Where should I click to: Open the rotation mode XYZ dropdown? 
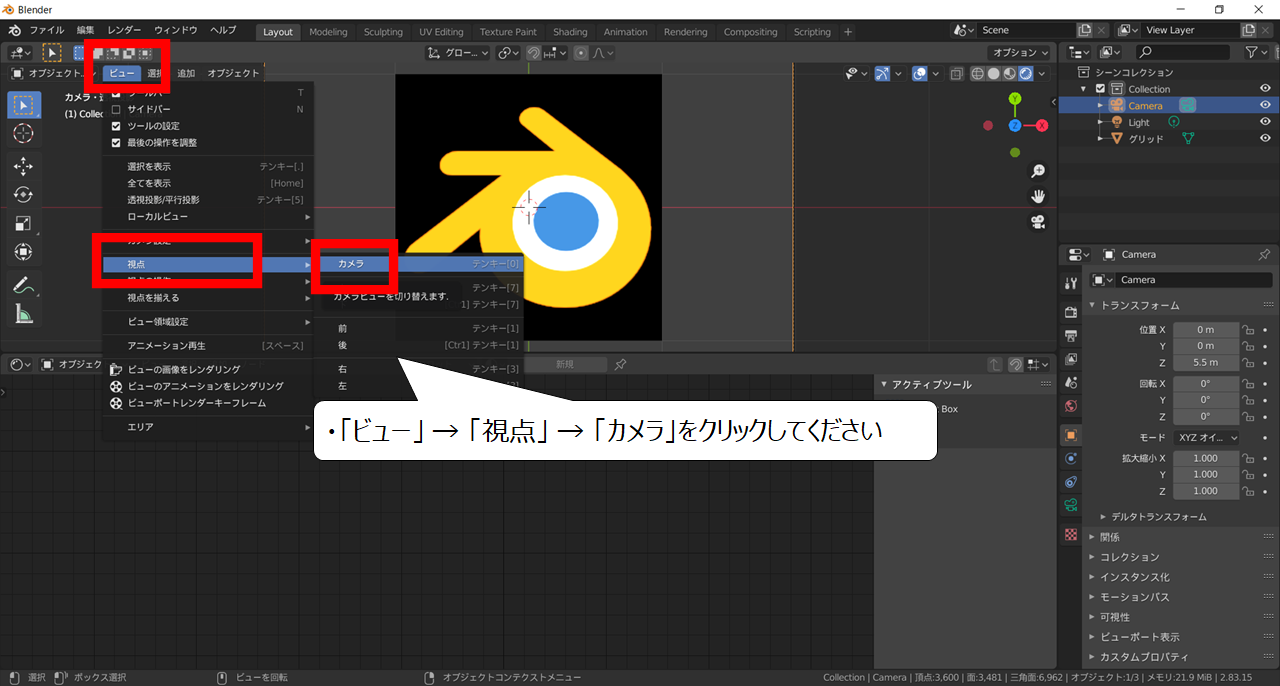(x=1206, y=438)
